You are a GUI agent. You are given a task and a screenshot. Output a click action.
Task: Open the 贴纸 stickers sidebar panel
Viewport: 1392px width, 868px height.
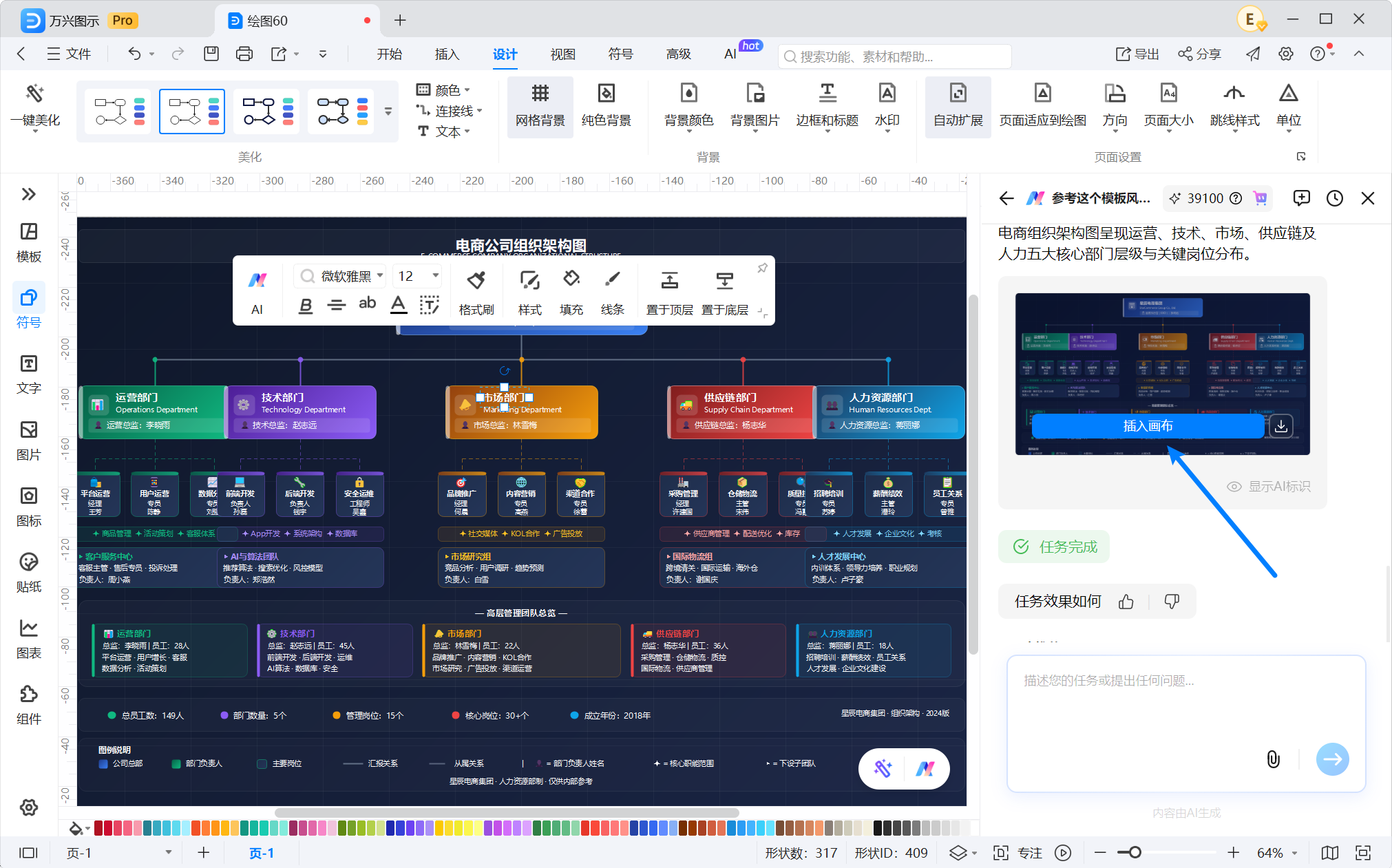point(28,572)
